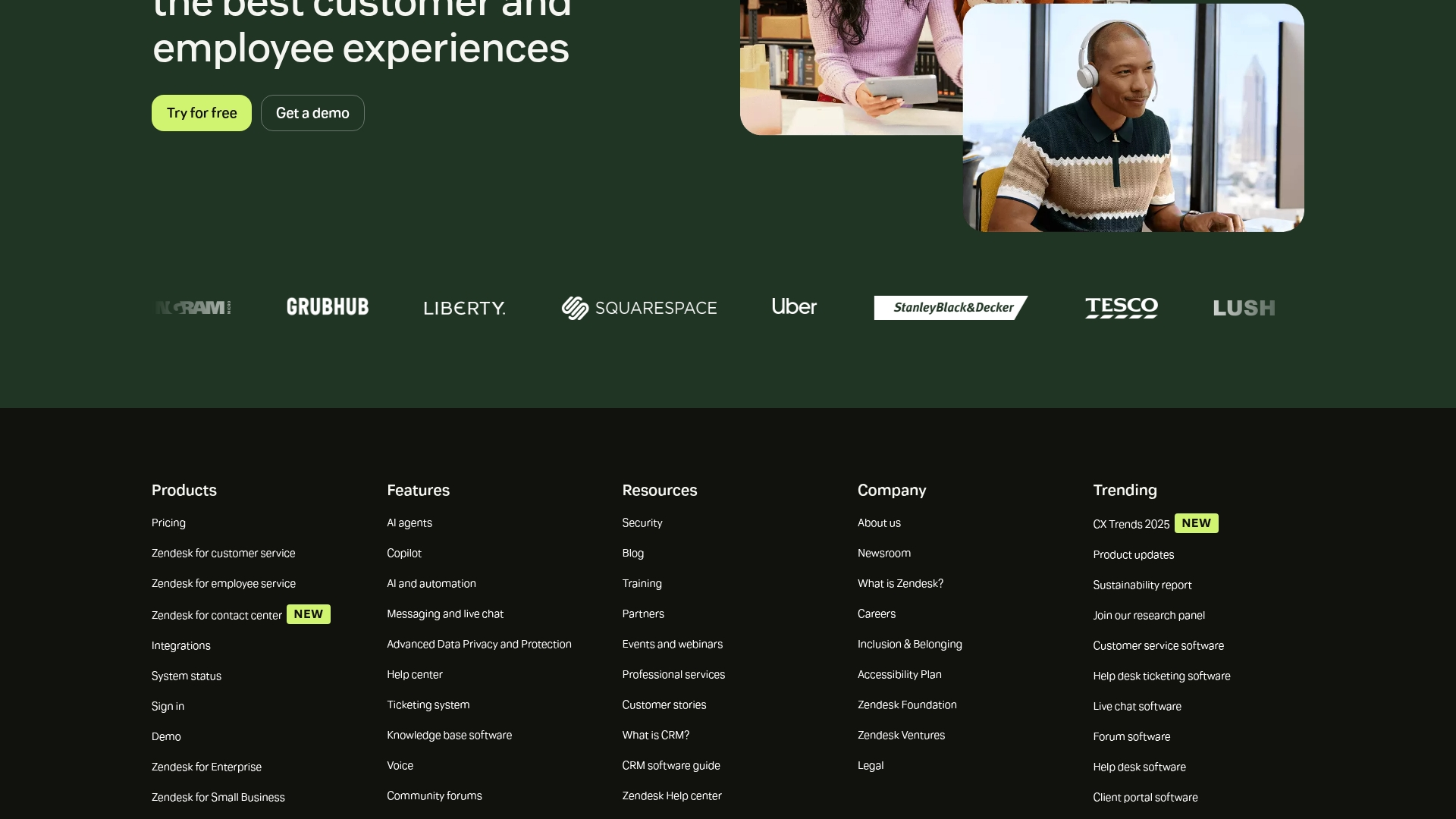Open the CX Trends 2025 page

1131,524
